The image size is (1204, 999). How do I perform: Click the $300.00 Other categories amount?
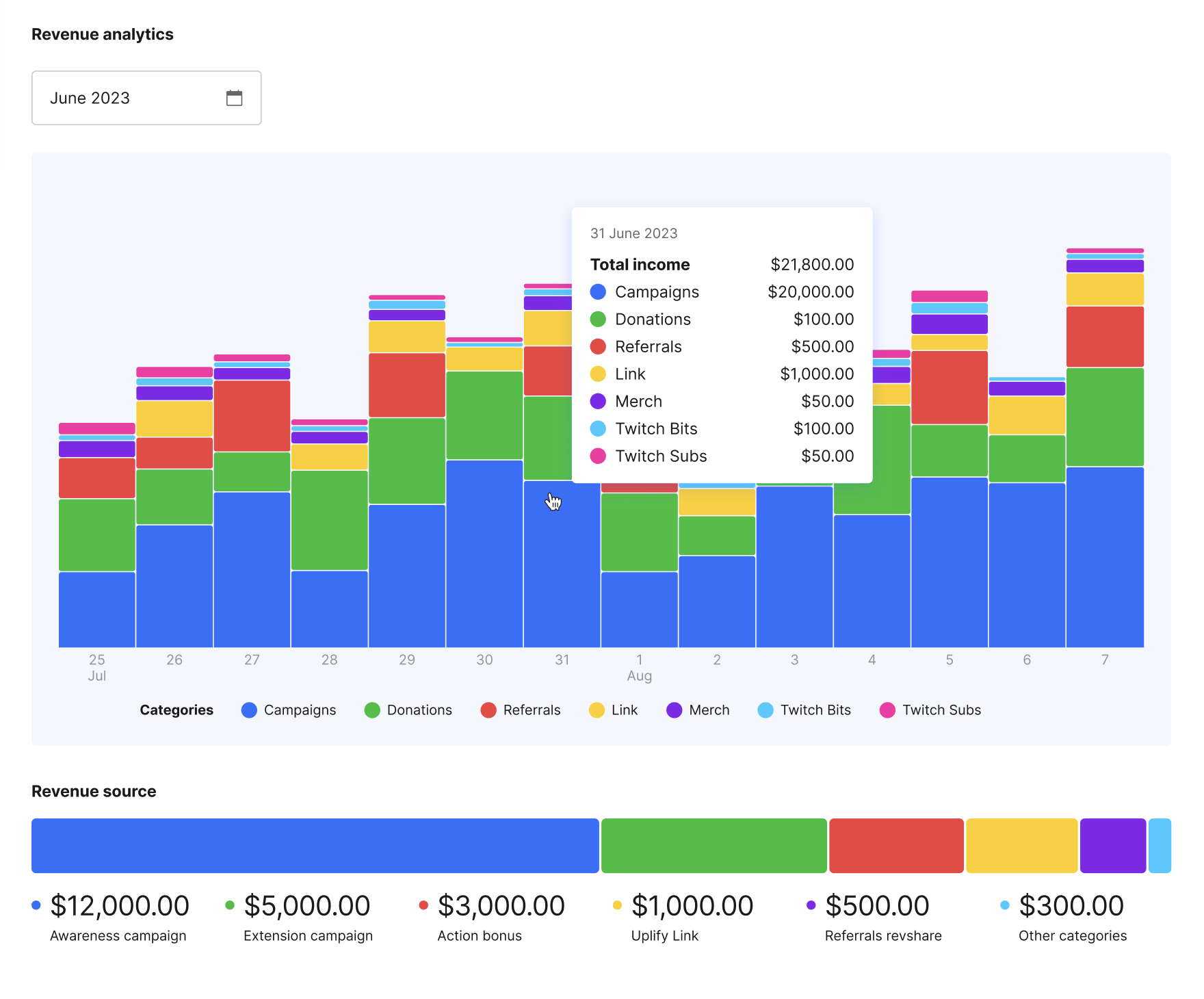pos(1071,906)
